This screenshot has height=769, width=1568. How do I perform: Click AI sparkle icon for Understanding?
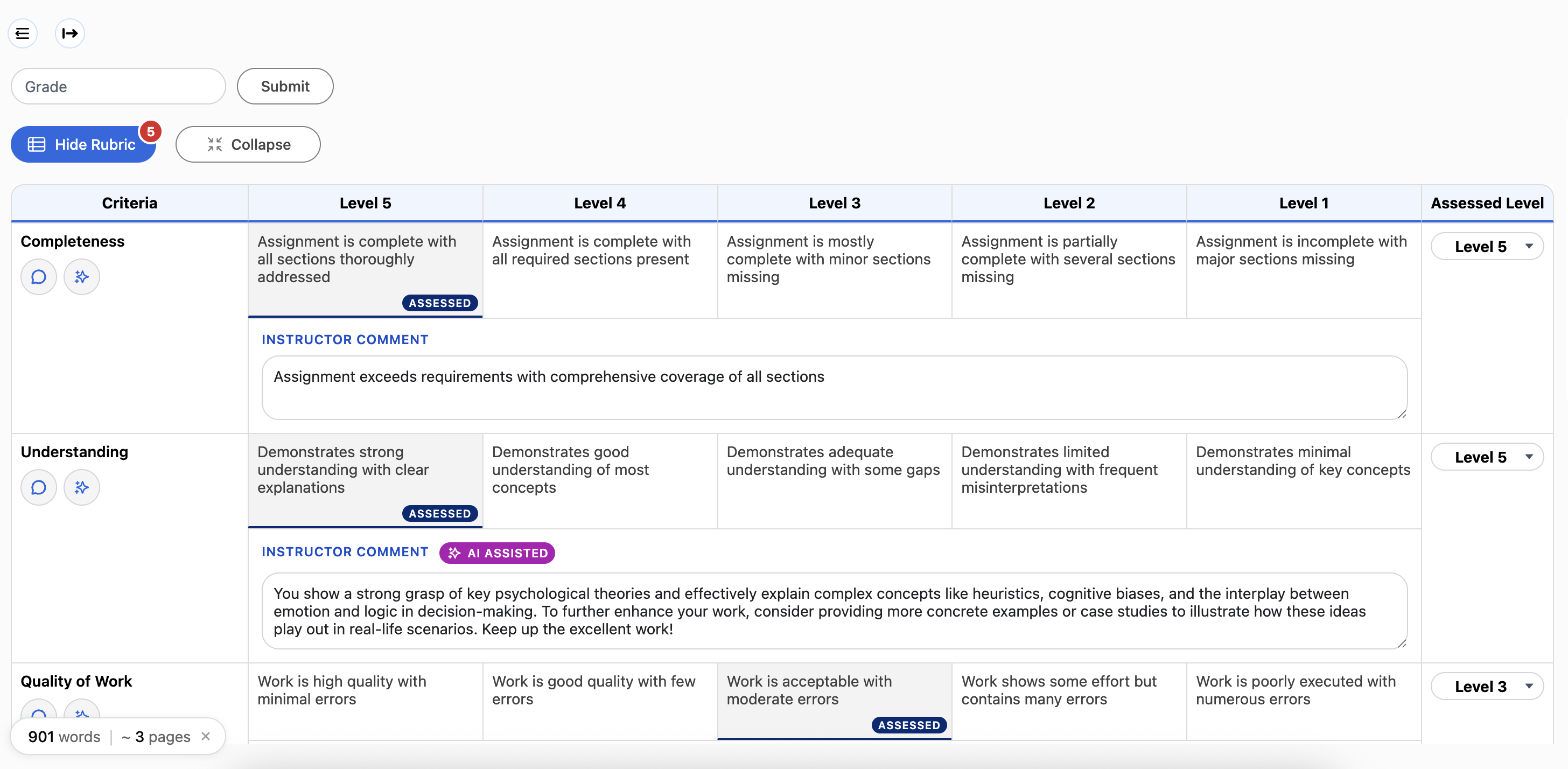click(x=81, y=488)
